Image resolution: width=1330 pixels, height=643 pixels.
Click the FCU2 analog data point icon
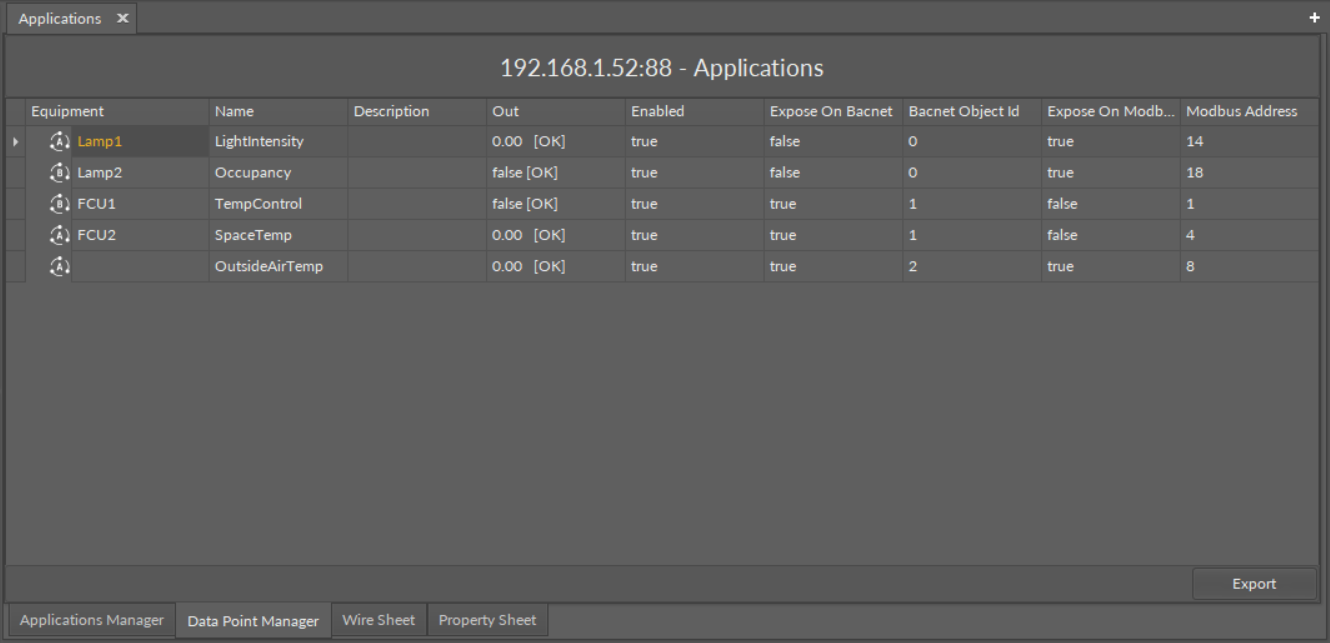tap(60, 235)
